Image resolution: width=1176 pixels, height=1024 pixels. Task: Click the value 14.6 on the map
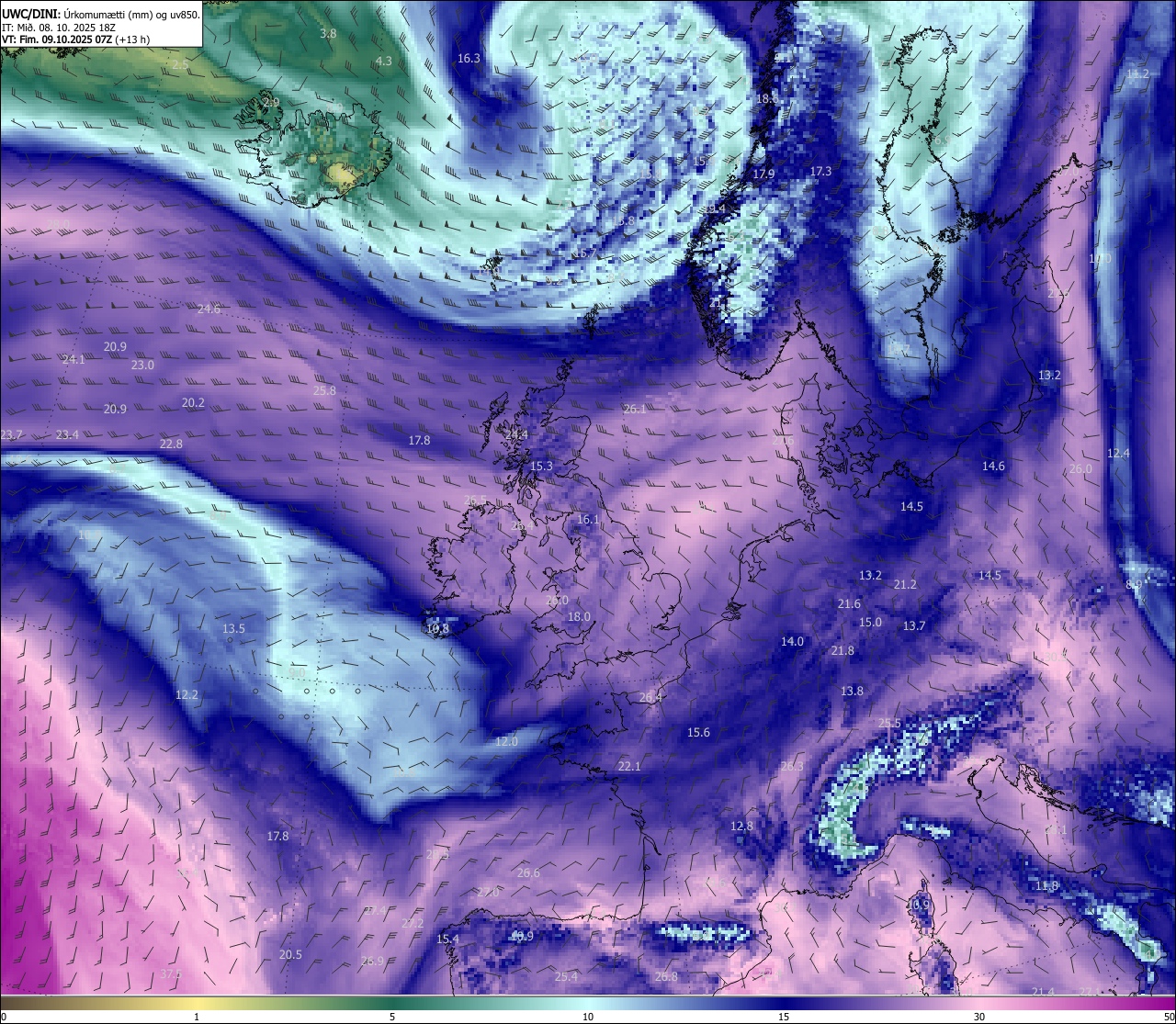(993, 466)
